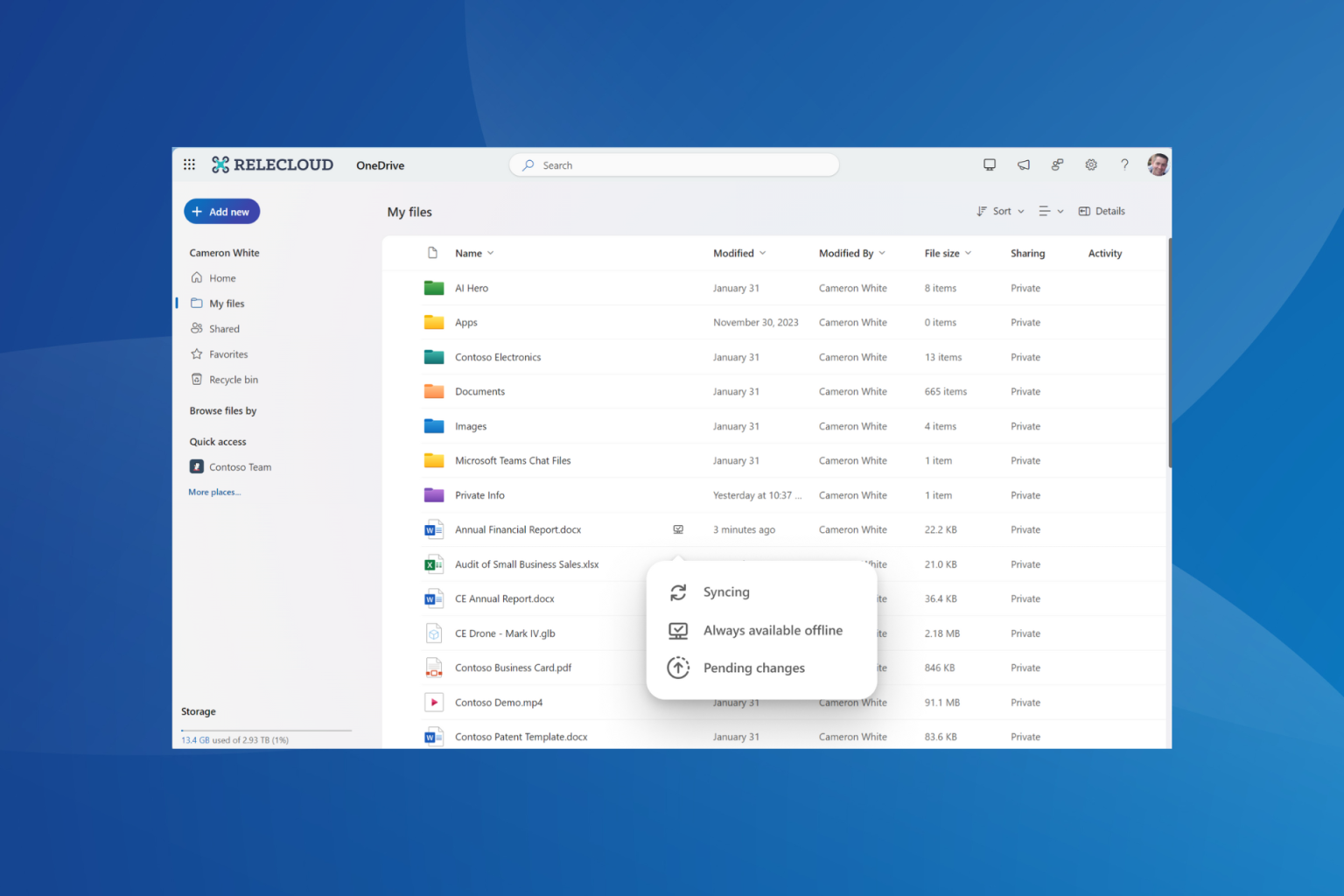Open the More places link
This screenshot has width=1344, height=896.
[213, 492]
